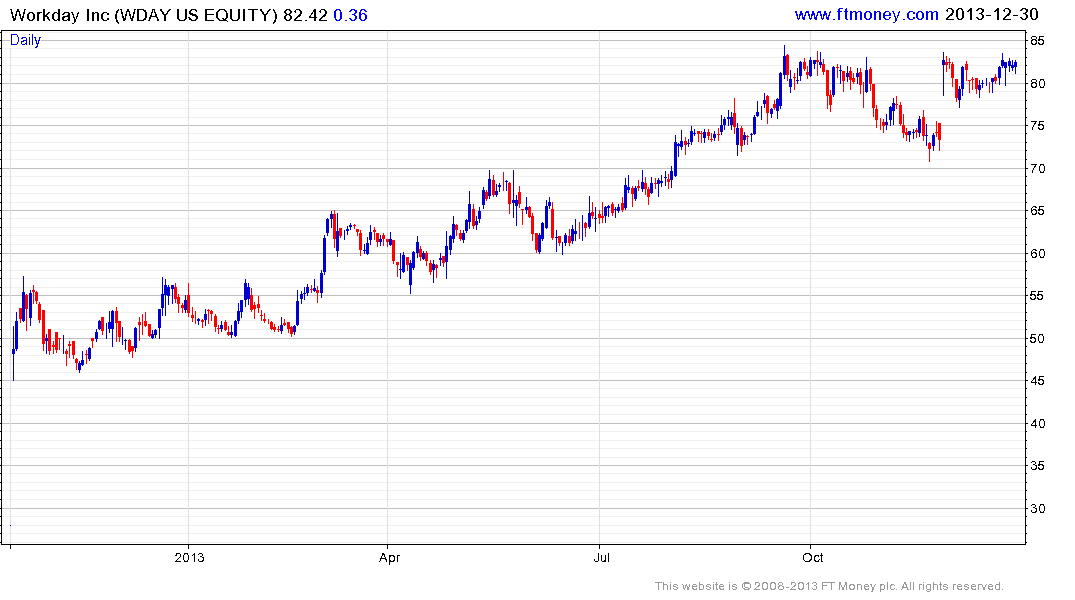Click the 70 price axis label
1075x600 pixels.
pos(1037,169)
